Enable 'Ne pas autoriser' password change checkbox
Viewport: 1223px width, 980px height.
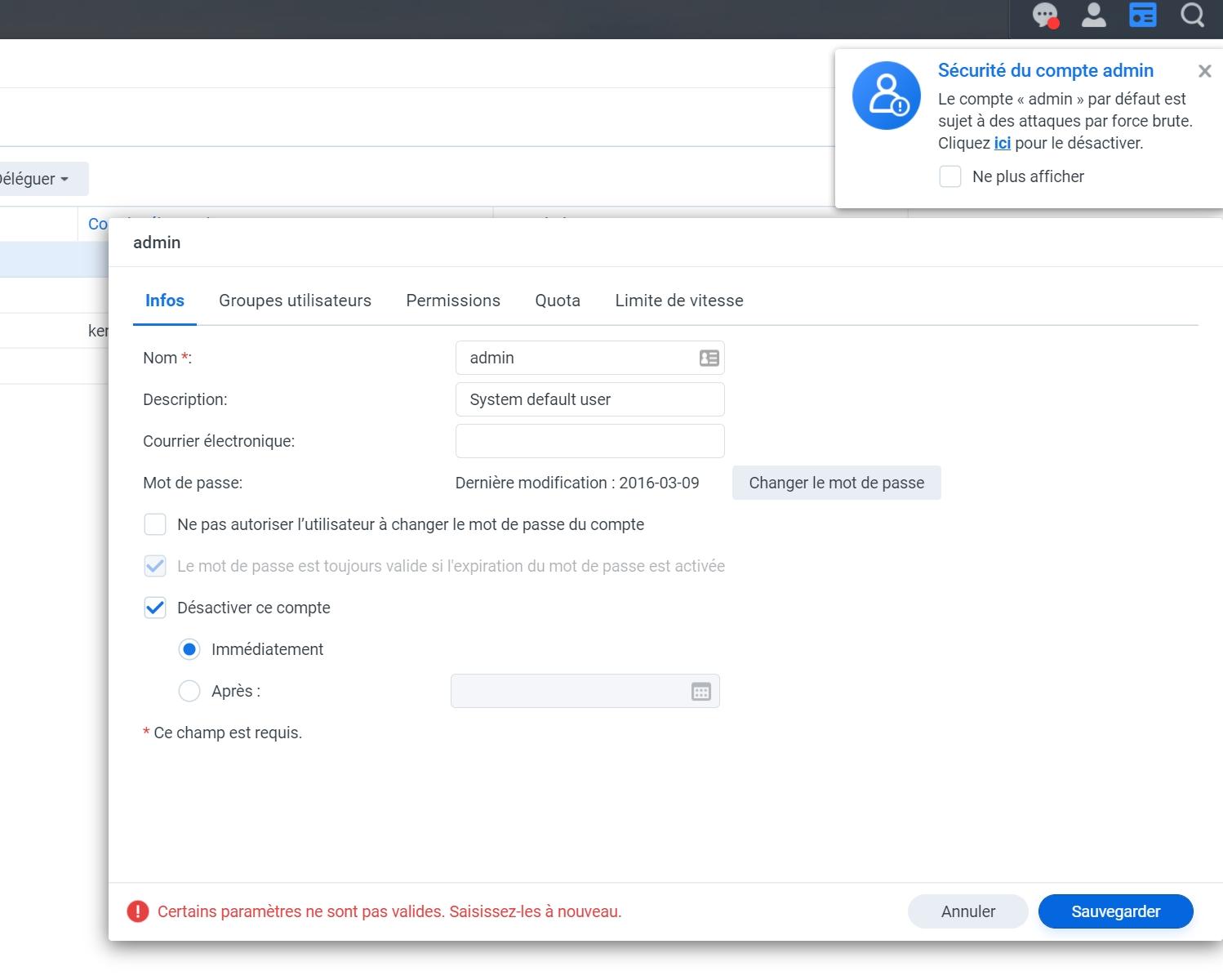(x=155, y=524)
